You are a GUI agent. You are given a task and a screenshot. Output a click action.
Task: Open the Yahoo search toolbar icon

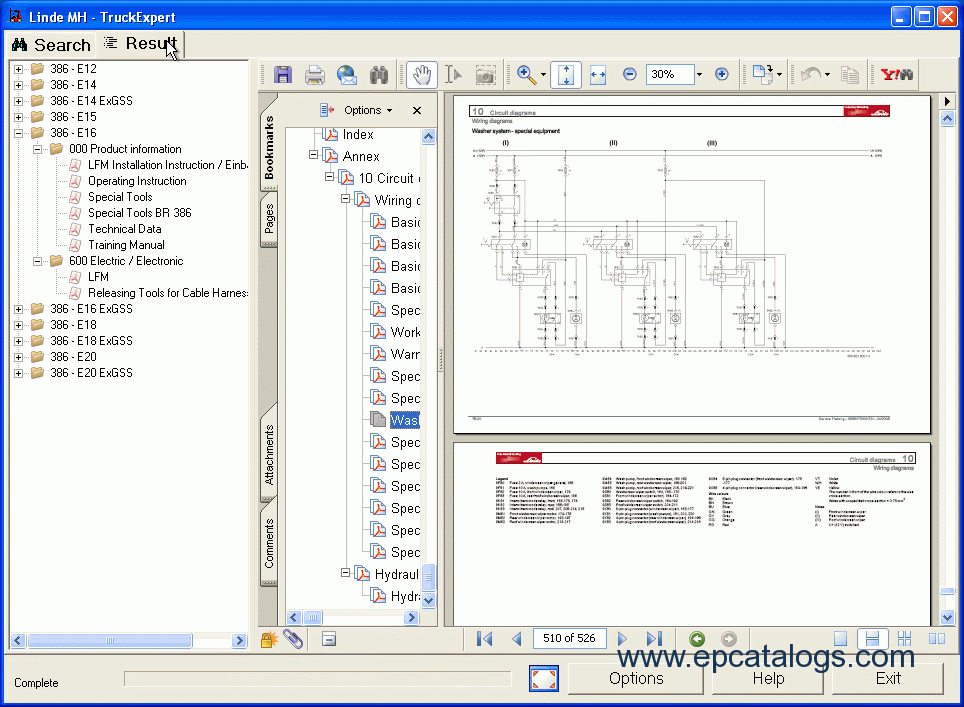pos(897,75)
